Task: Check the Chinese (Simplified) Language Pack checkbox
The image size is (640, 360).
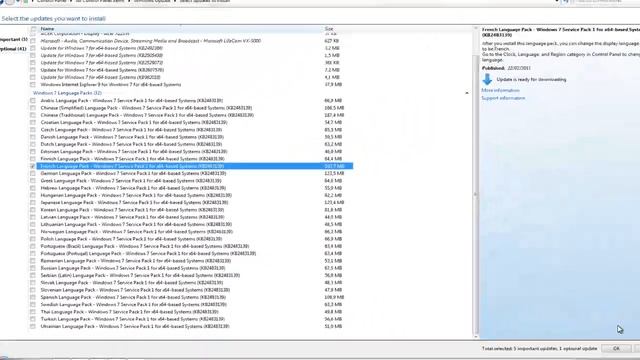Action: click(33, 108)
